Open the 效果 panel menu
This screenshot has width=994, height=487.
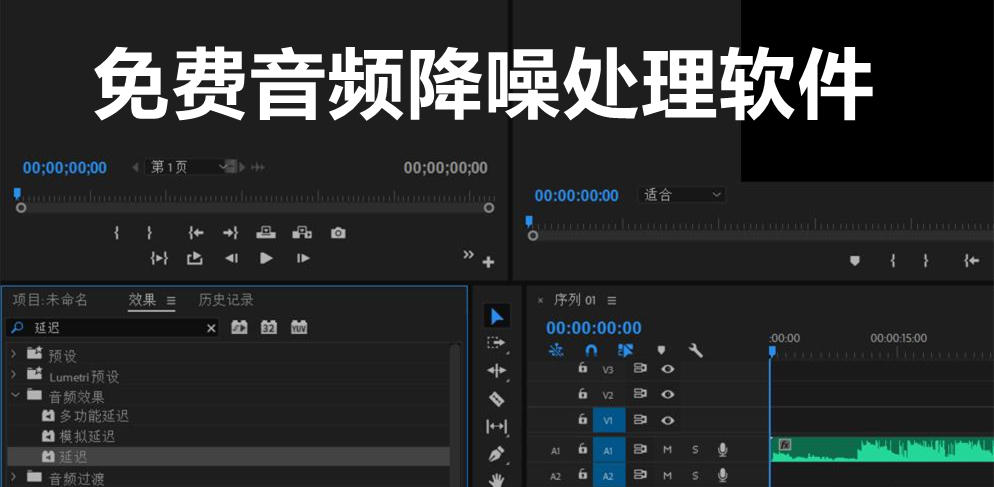pyautogui.click(x=171, y=301)
